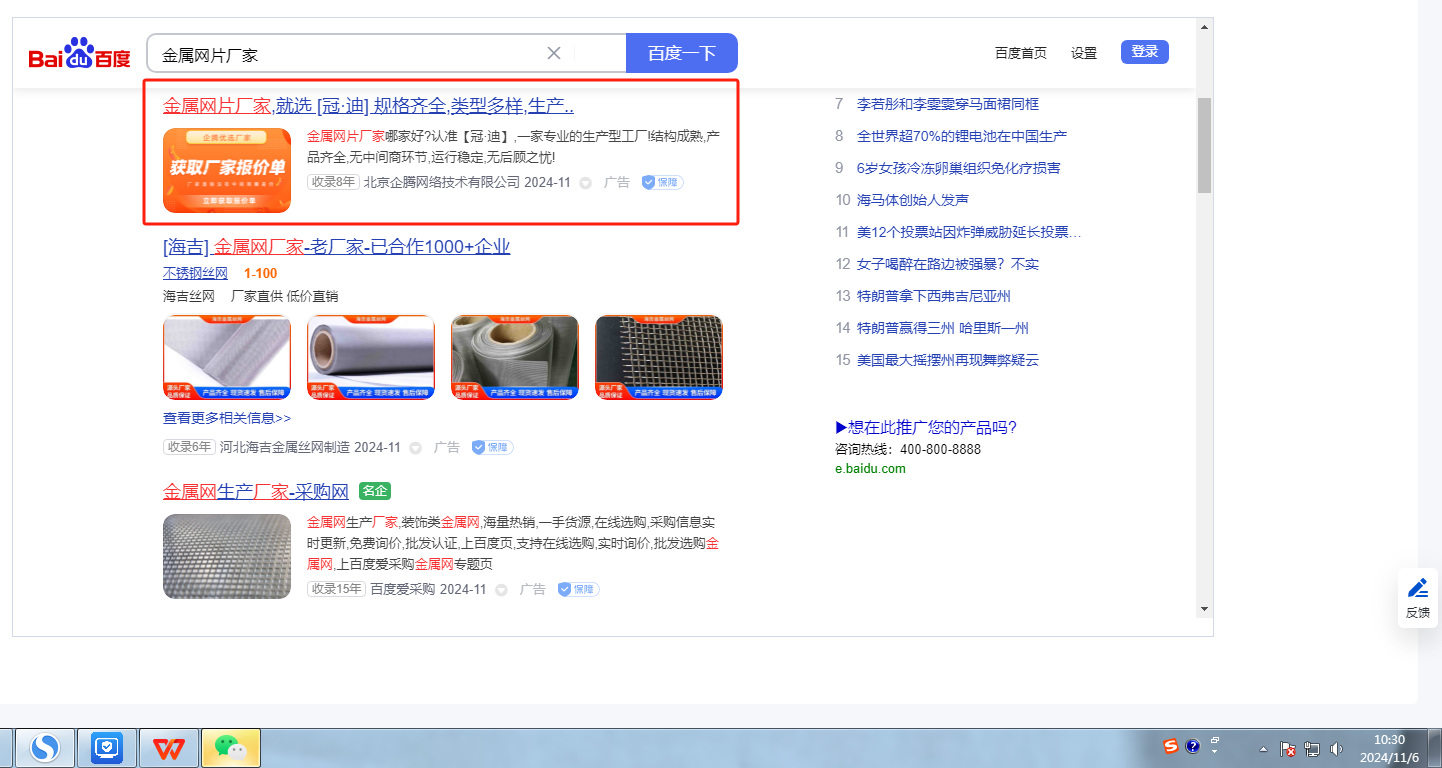This screenshot has width=1442, height=768.
Task: Click the page scrollbar thumb
Action: click(x=1204, y=145)
